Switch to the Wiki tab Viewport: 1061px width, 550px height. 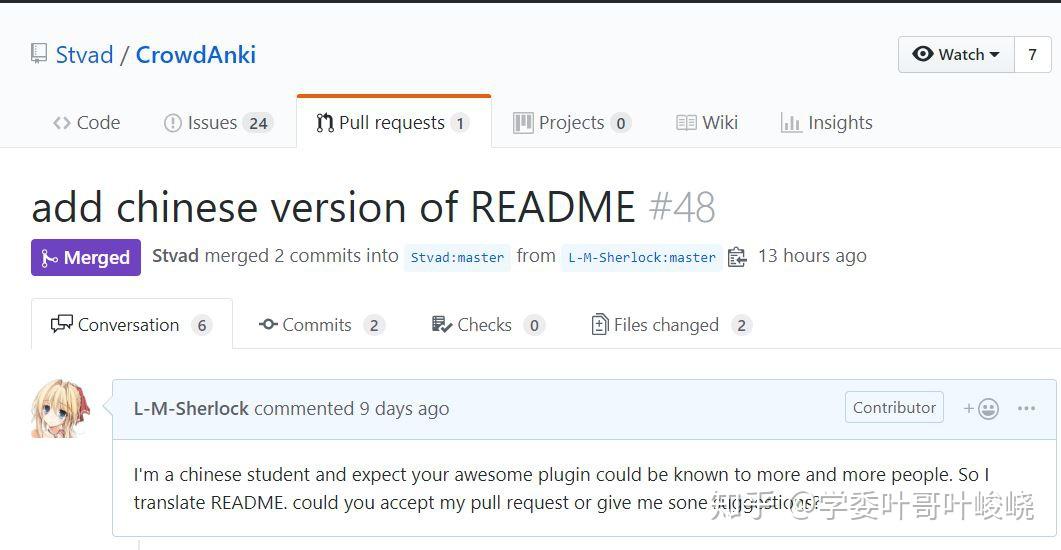pos(707,123)
